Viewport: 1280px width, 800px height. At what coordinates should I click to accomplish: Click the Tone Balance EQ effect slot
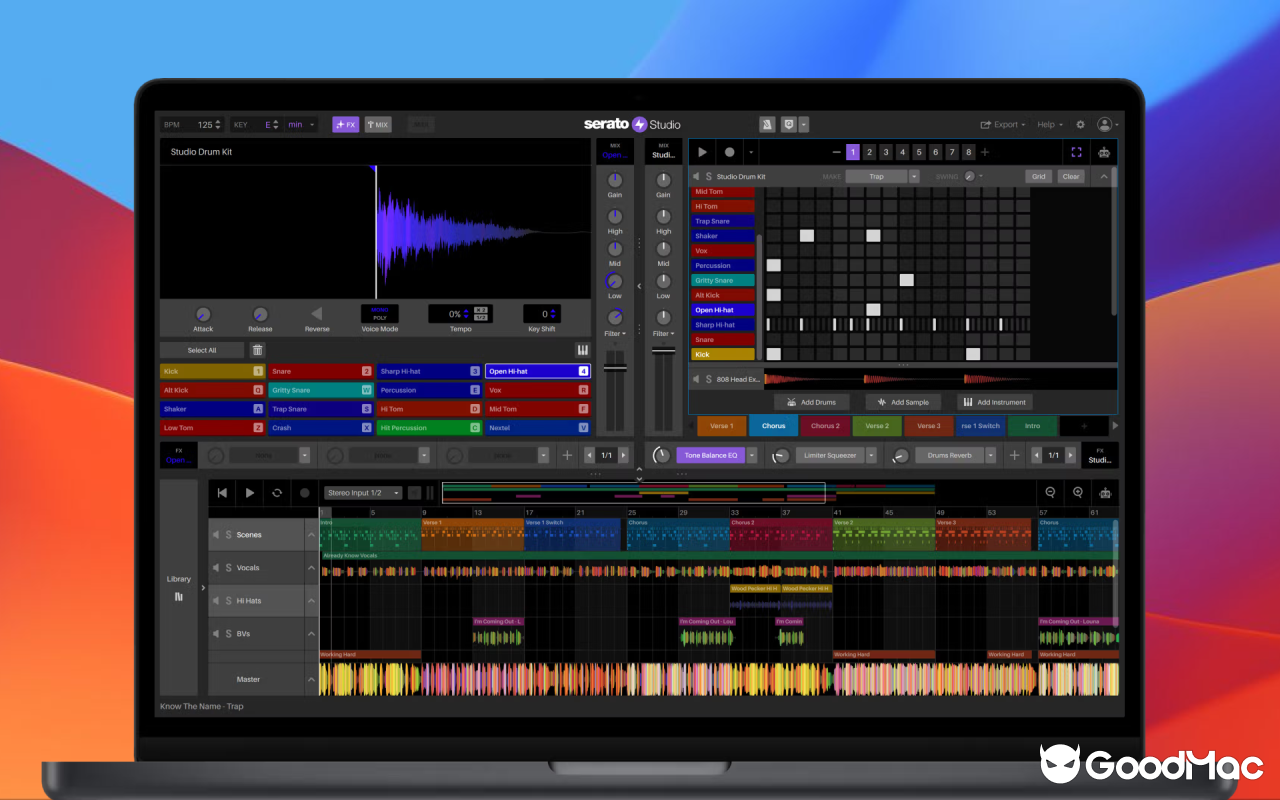click(x=713, y=455)
